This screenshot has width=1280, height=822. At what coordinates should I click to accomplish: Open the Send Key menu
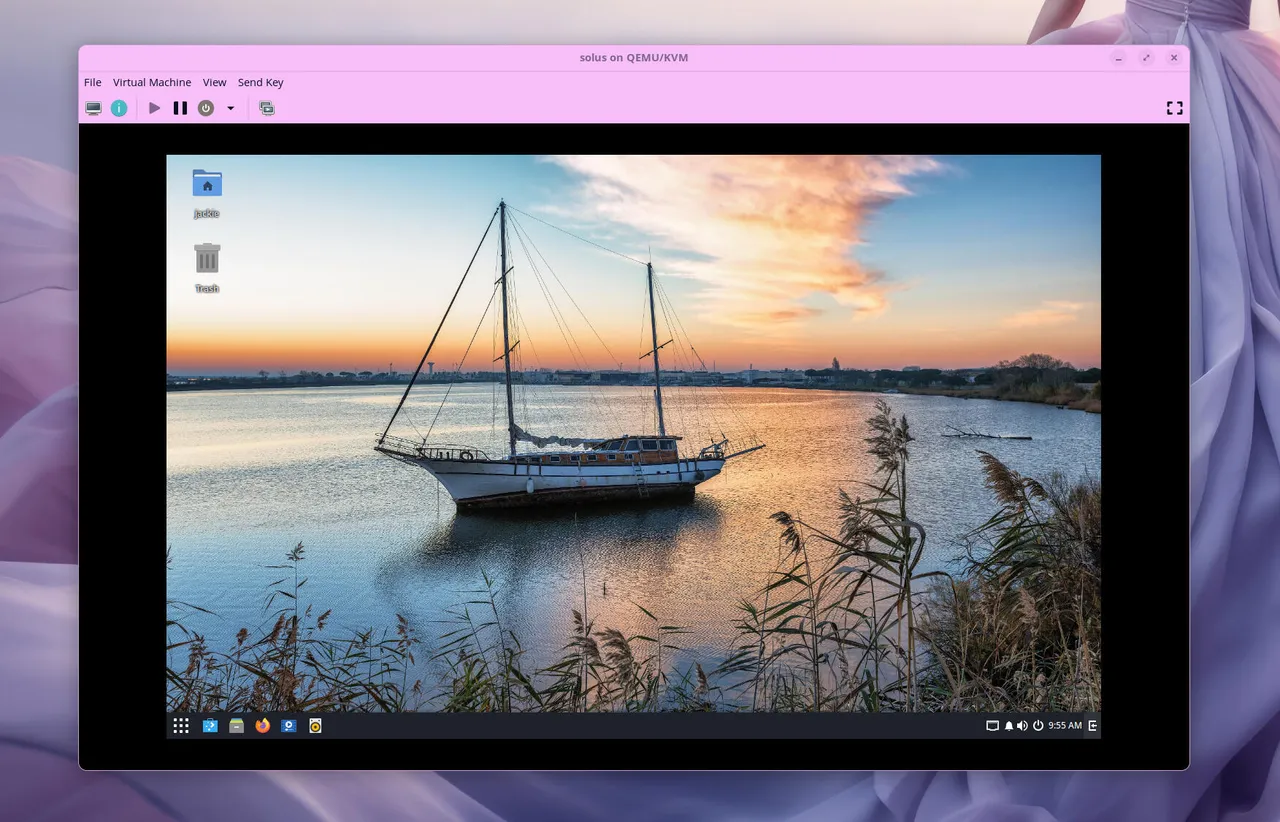[260, 82]
